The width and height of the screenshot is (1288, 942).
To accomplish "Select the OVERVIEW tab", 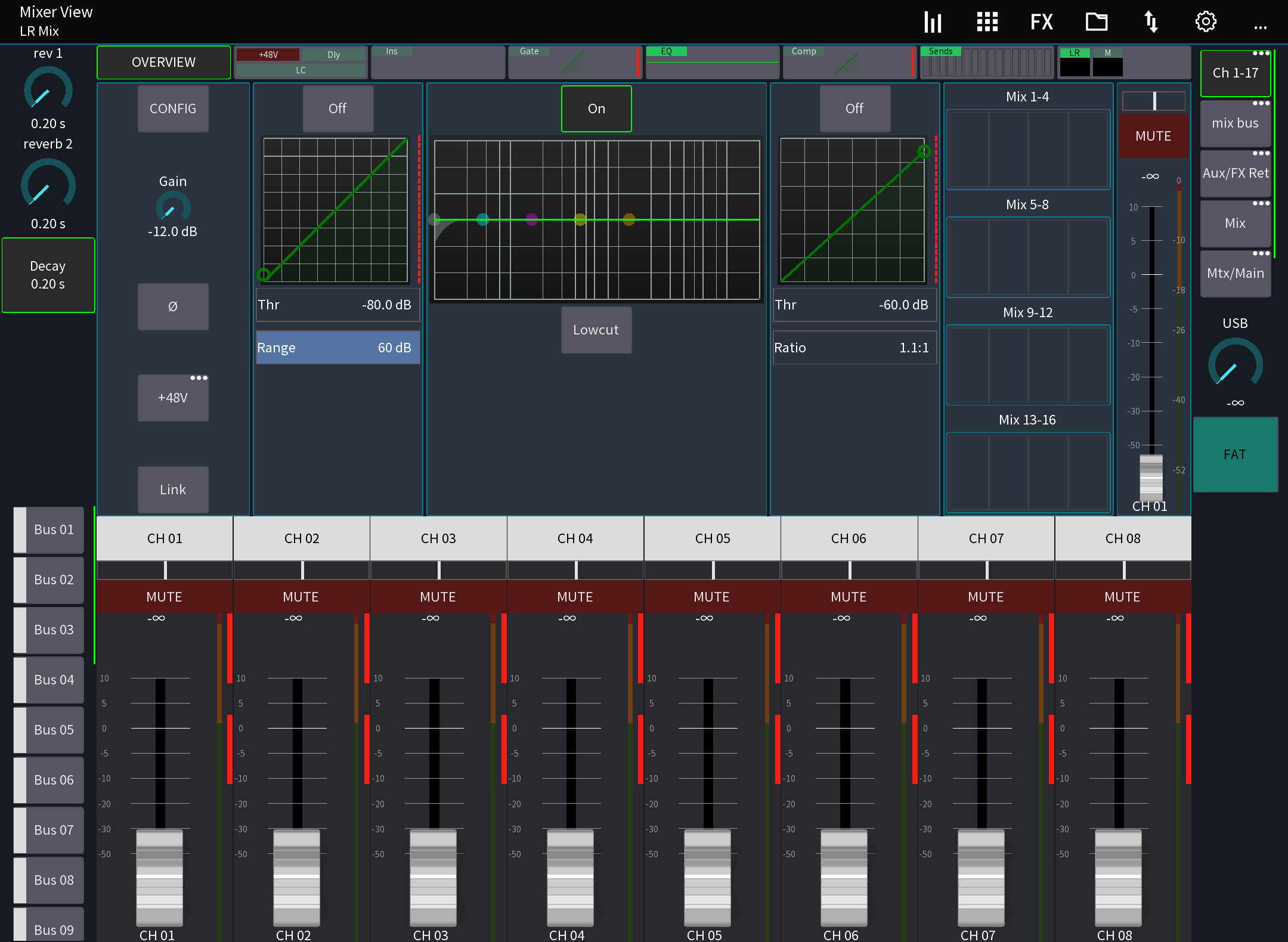I will (163, 61).
